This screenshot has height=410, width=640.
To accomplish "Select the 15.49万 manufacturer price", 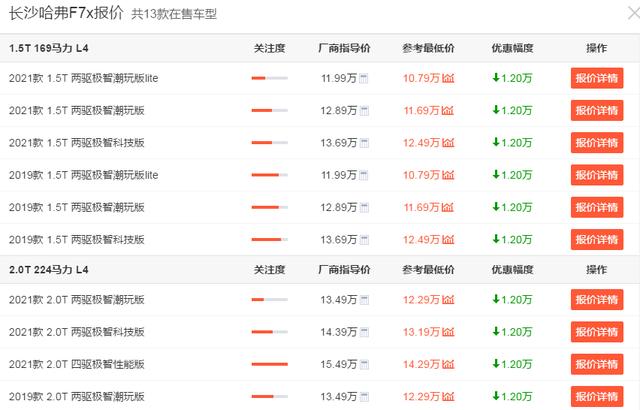I will pos(338,364).
